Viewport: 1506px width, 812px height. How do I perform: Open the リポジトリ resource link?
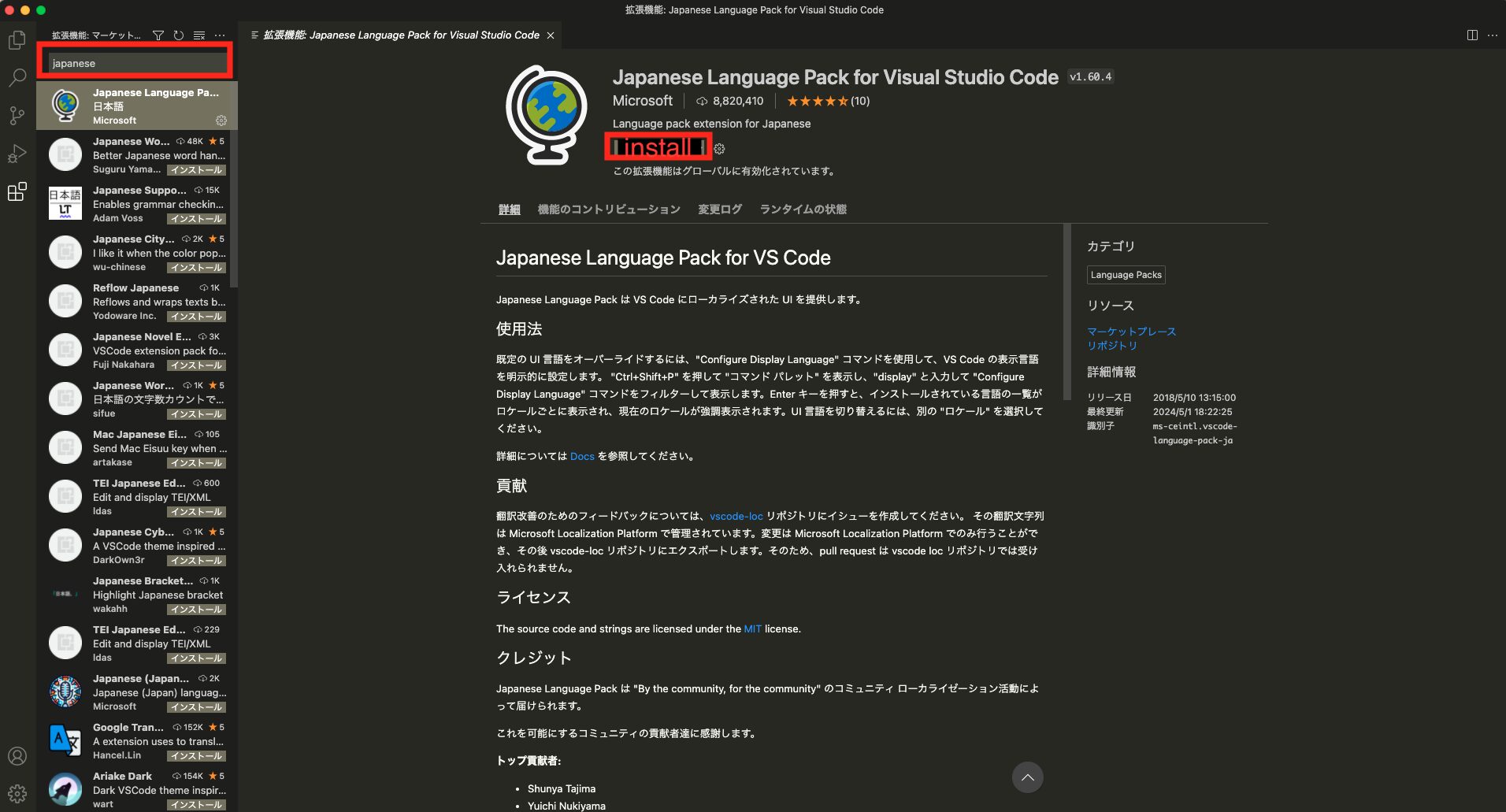coord(1112,346)
